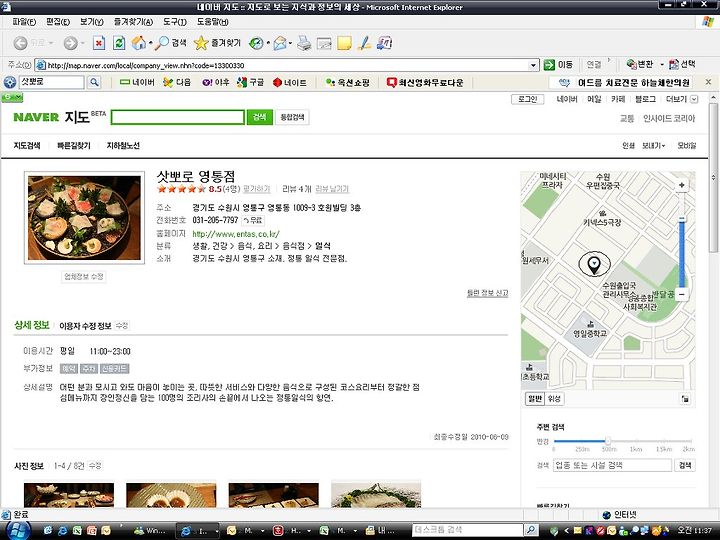720x540 pixels.
Task: Switch map to 위성 satellite view
Action: (x=554, y=399)
